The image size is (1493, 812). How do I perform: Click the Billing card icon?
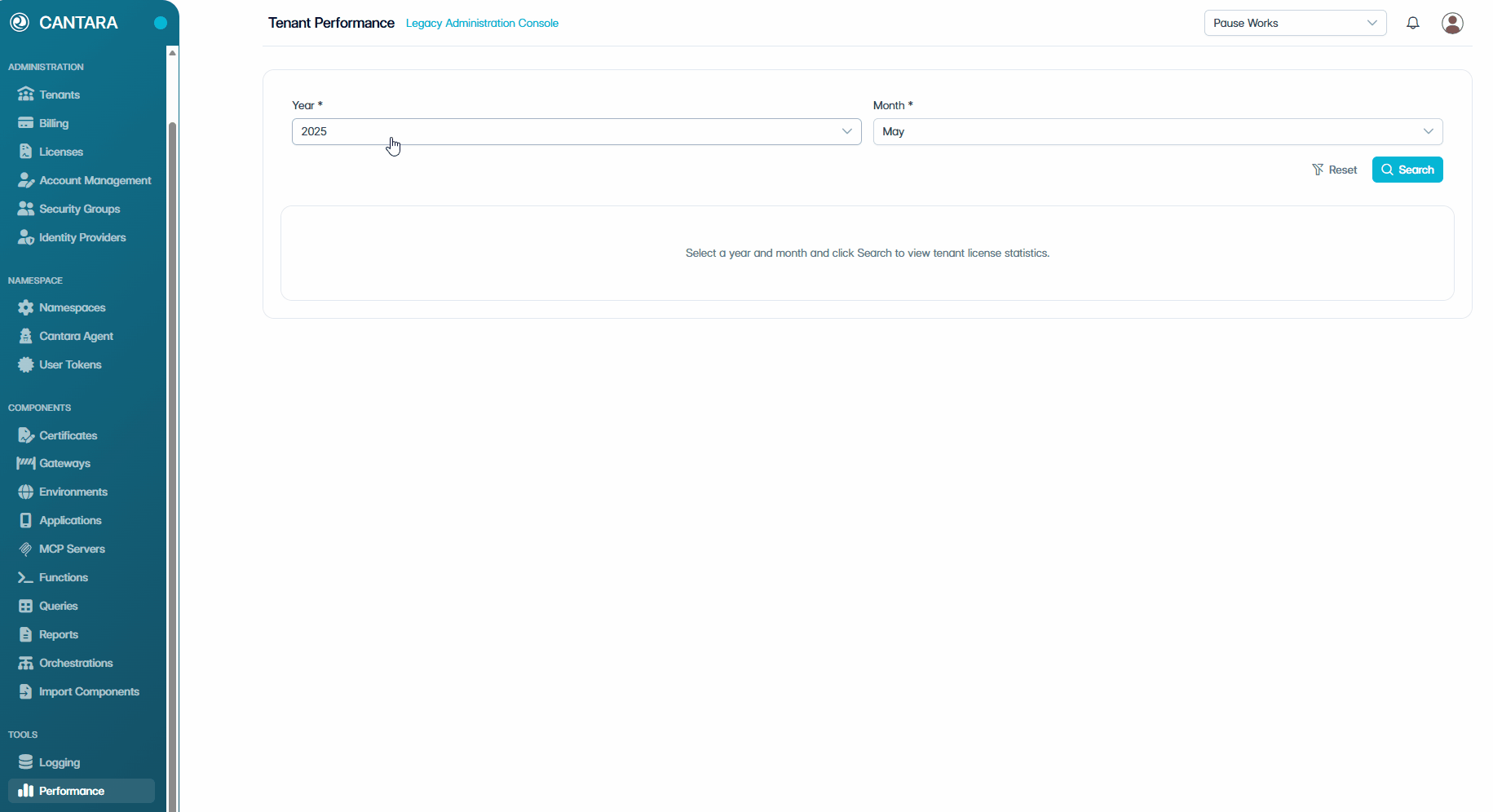pos(26,123)
